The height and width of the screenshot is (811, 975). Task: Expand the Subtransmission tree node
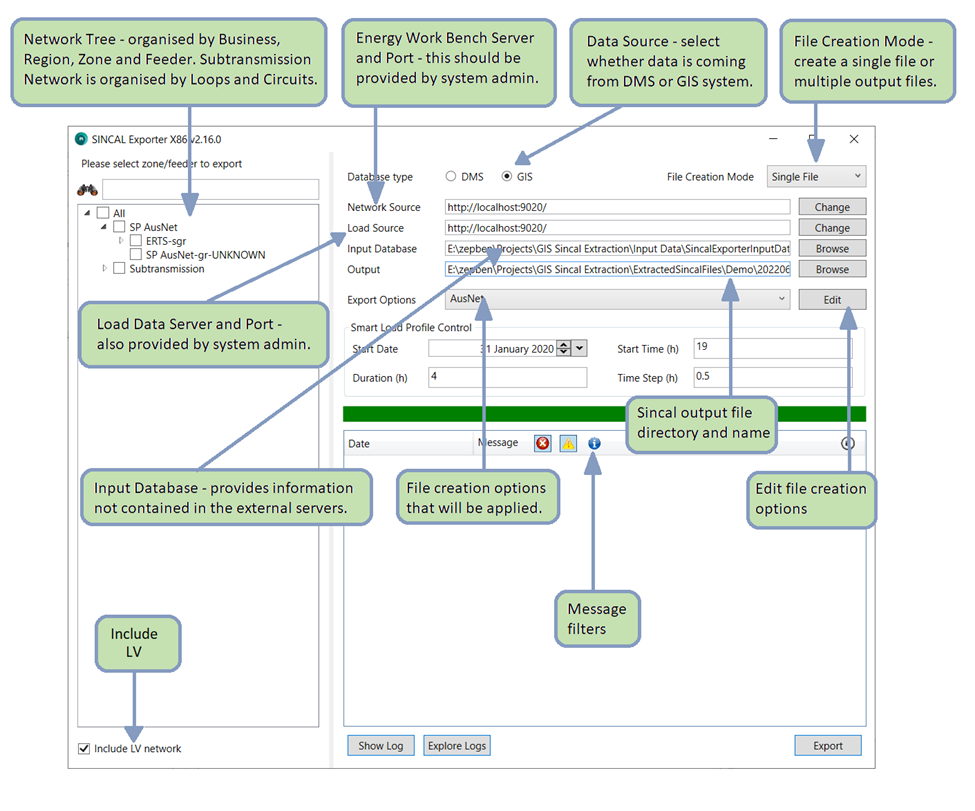pos(106,269)
